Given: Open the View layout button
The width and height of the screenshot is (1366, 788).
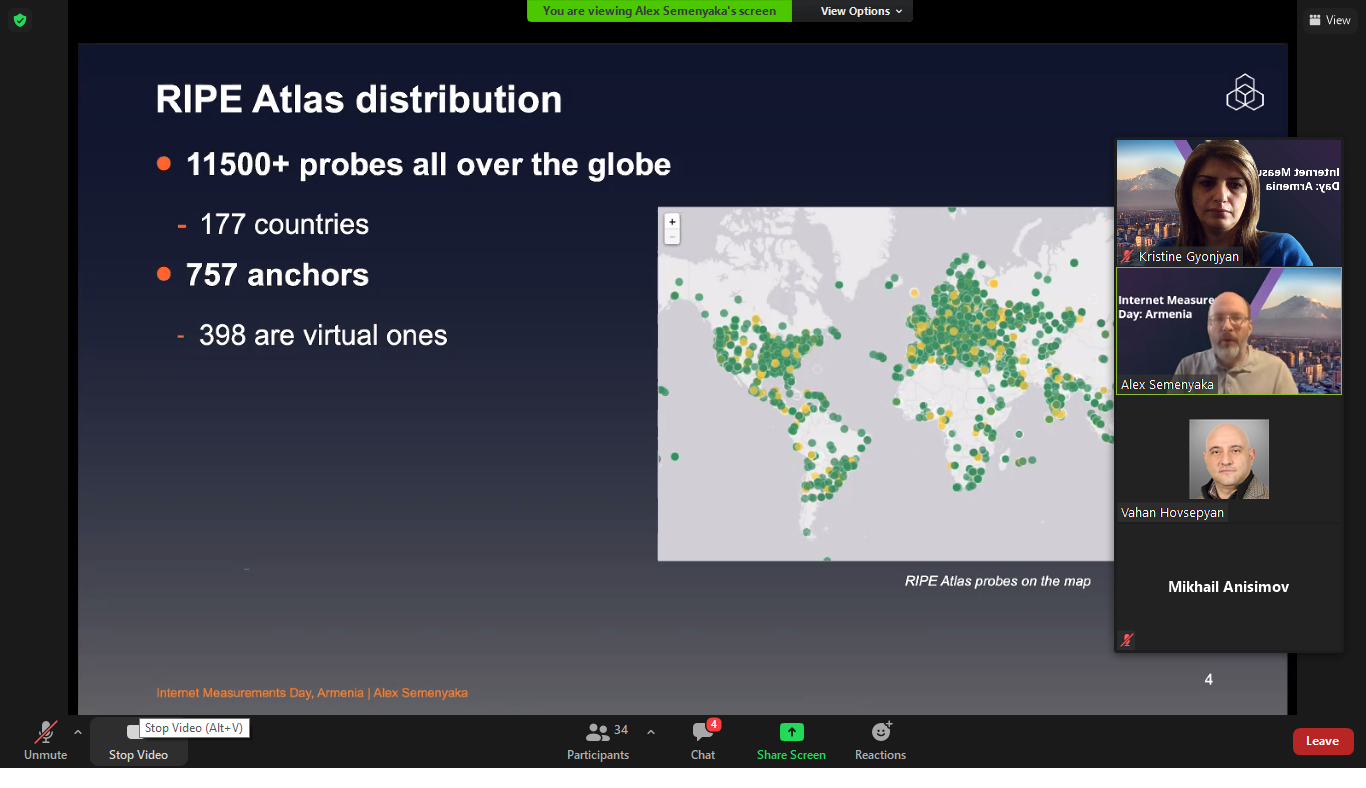Looking at the screenshot, I should 1329,20.
